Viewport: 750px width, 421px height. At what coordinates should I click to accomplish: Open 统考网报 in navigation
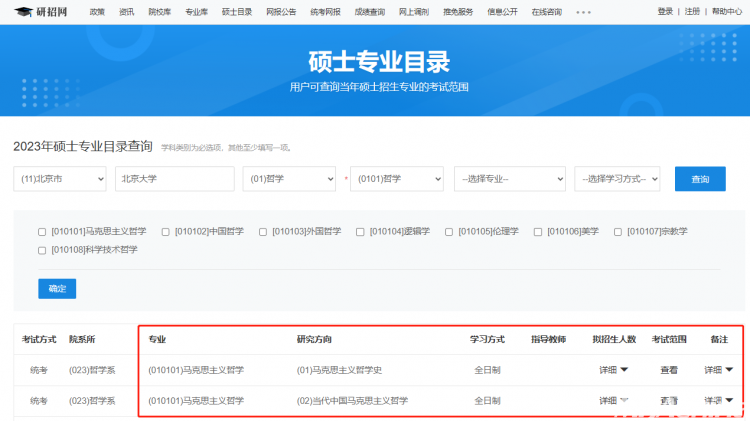coord(325,11)
